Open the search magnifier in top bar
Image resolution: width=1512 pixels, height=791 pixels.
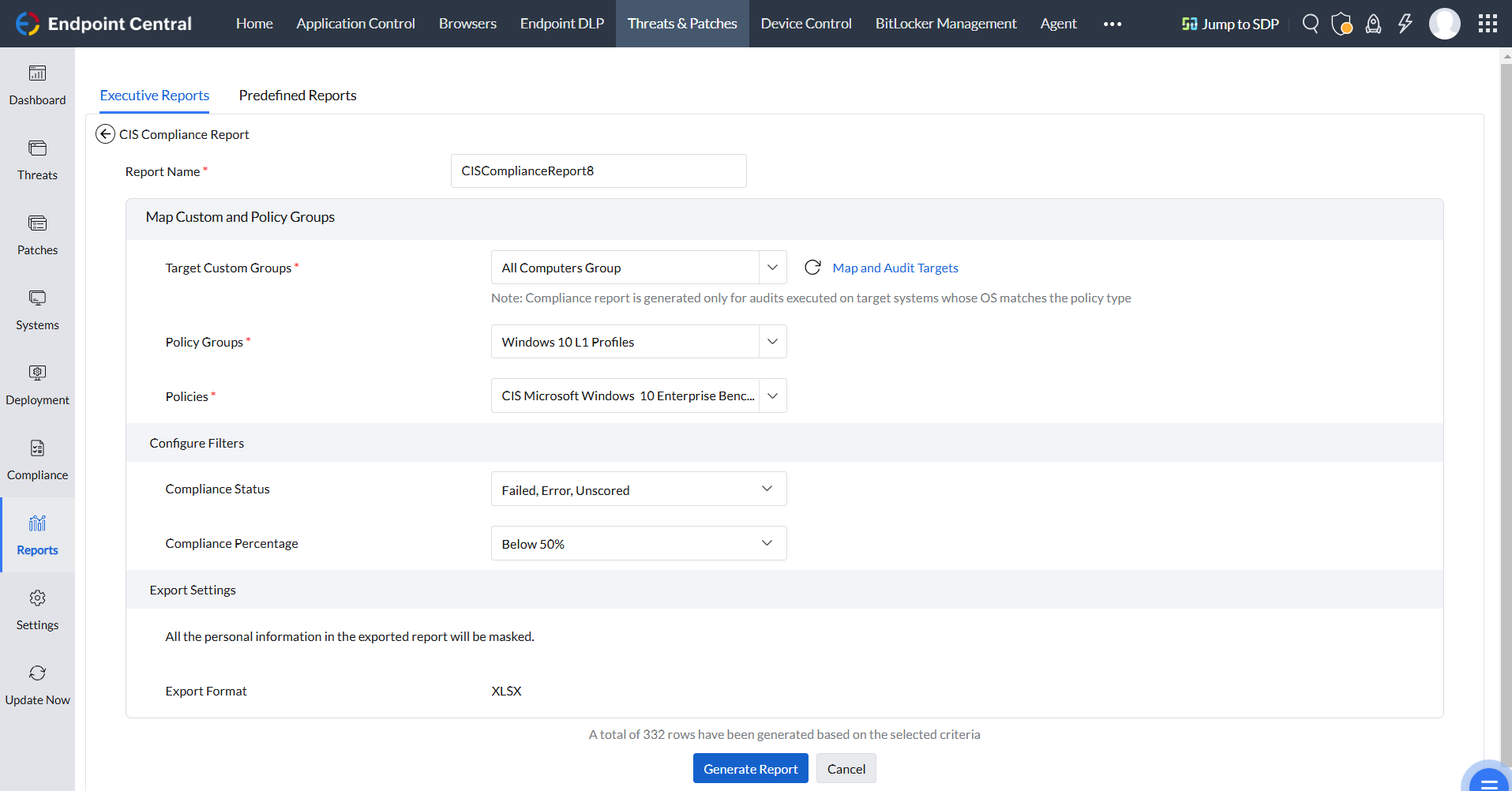click(x=1310, y=24)
